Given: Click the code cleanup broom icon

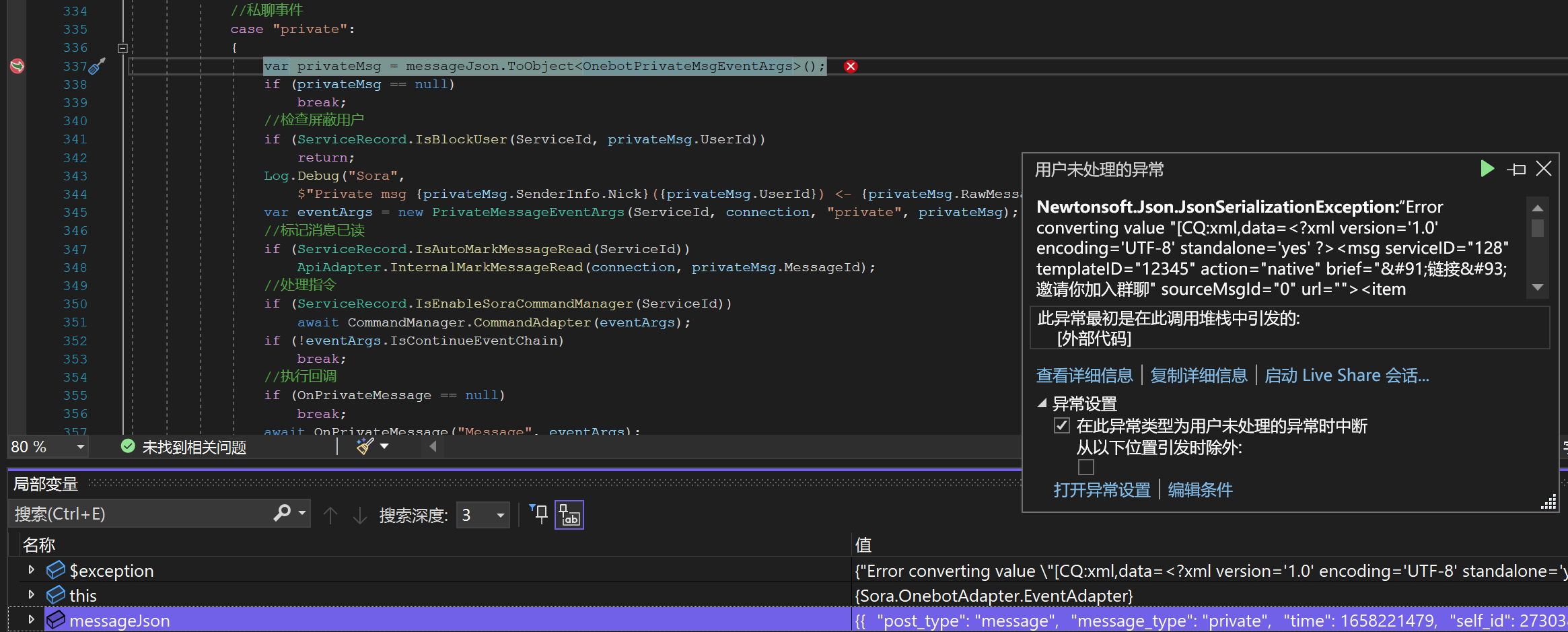Looking at the screenshot, I should tap(365, 446).
